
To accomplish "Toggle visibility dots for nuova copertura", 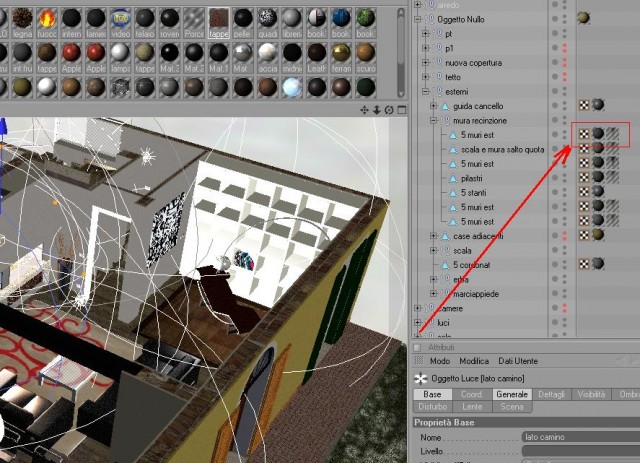I will [x=564, y=62].
